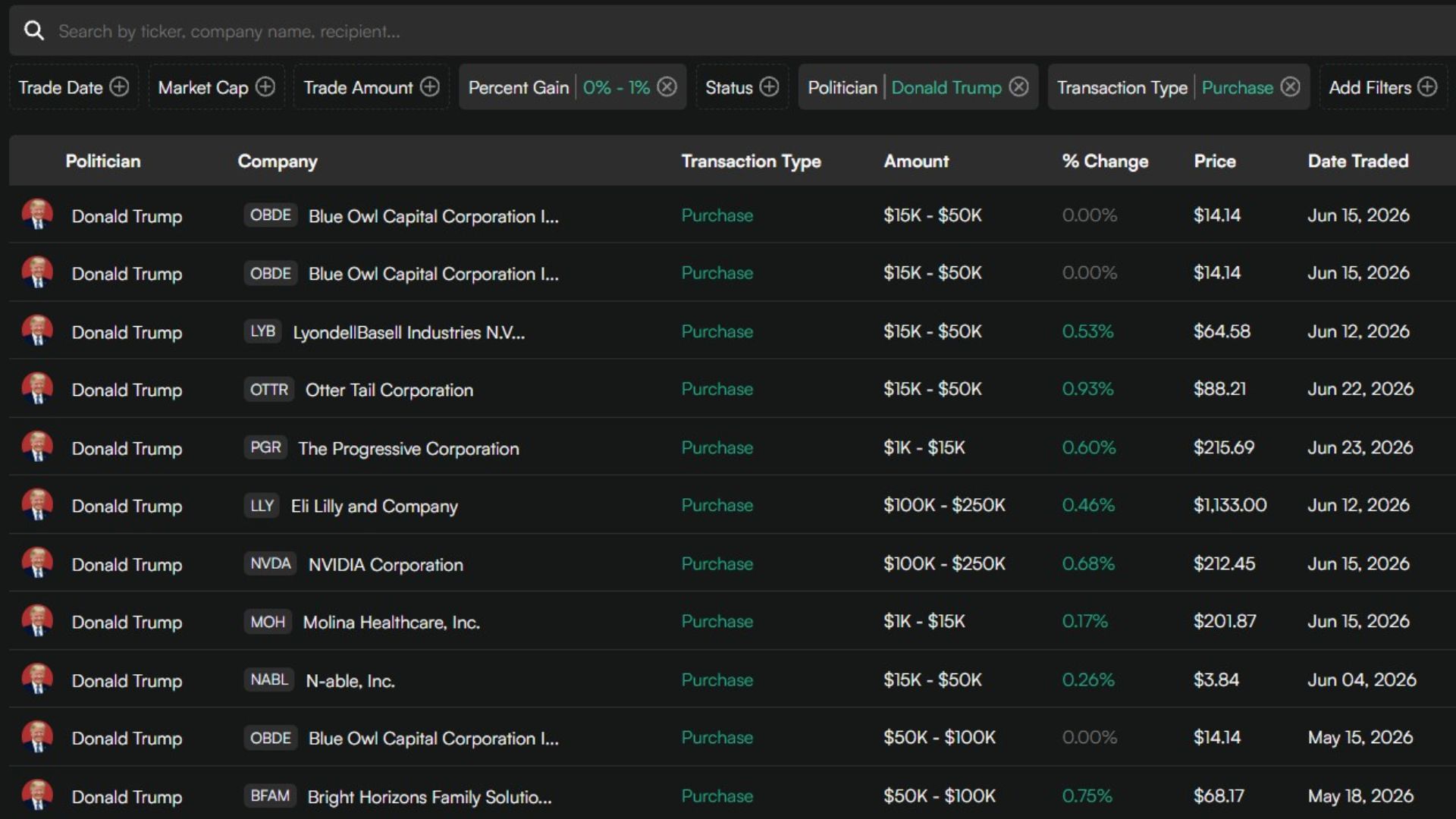Screen dimensions: 1456x819
Task: Click the LYB ticker badge
Action: point(263,331)
